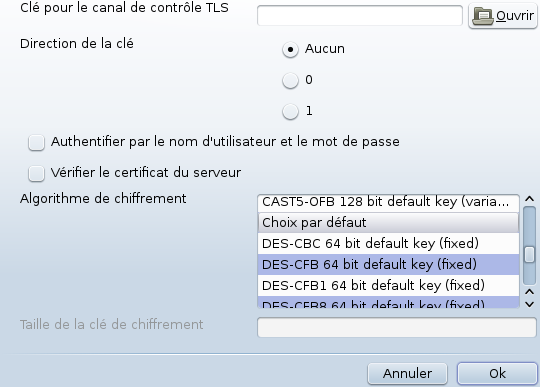Select DES-CFB 64 bit default key entry
This screenshot has width=540, height=387.
388,264
